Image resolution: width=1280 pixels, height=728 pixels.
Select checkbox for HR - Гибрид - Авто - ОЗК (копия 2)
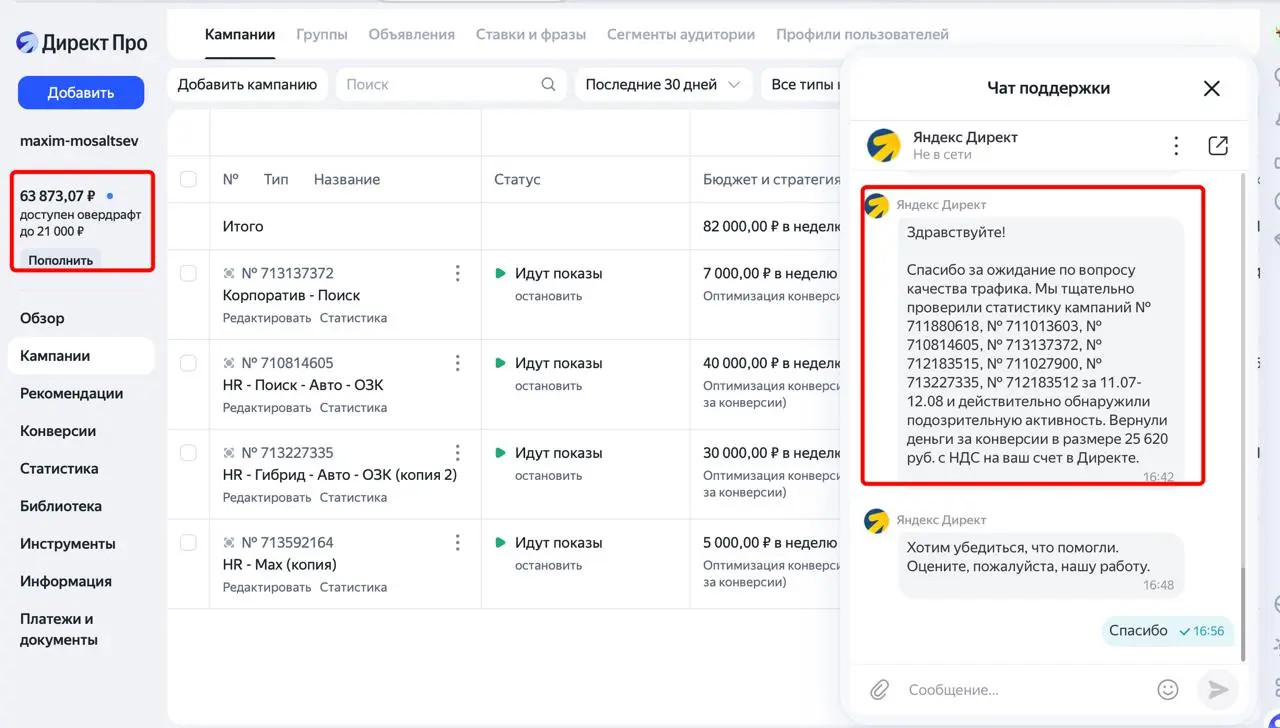point(188,453)
